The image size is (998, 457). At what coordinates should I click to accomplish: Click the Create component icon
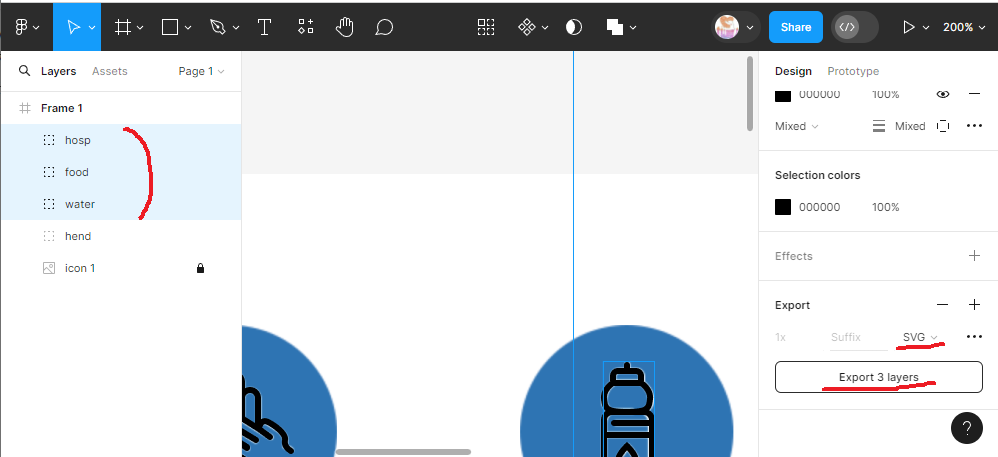click(x=527, y=27)
